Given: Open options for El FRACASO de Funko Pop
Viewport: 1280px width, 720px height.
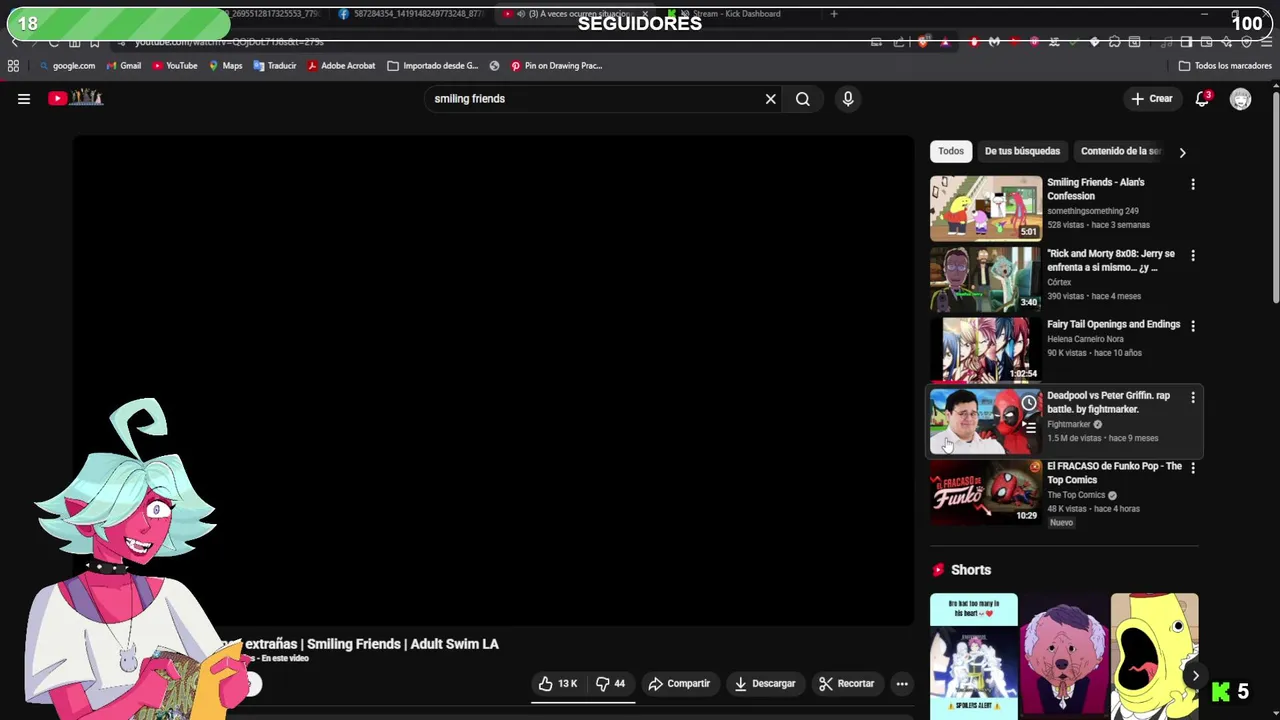Looking at the screenshot, I should coord(1192,468).
